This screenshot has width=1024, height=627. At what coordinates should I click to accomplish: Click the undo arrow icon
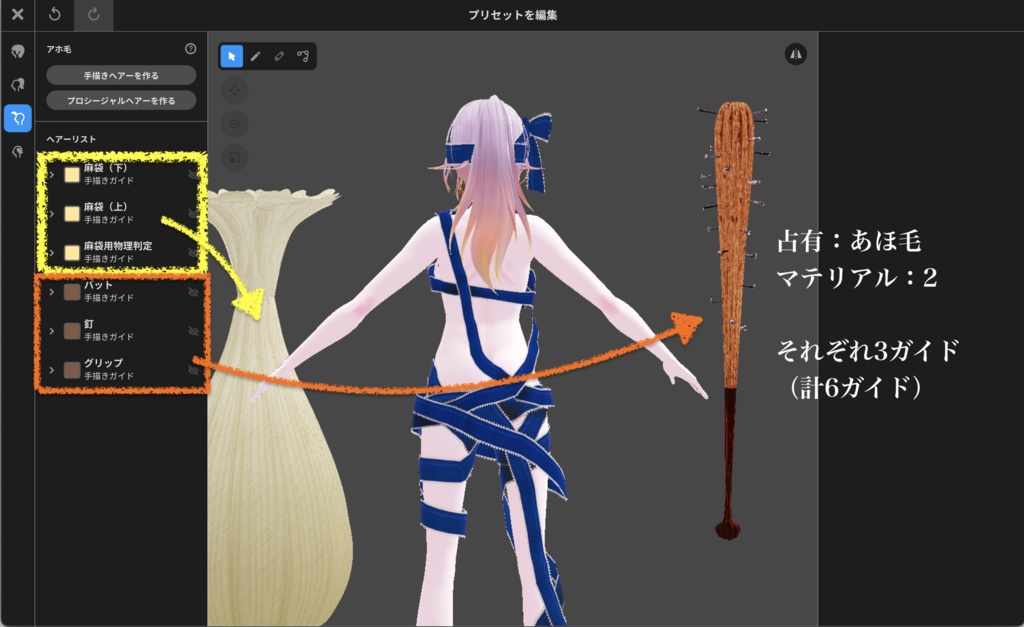(x=55, y=15)
